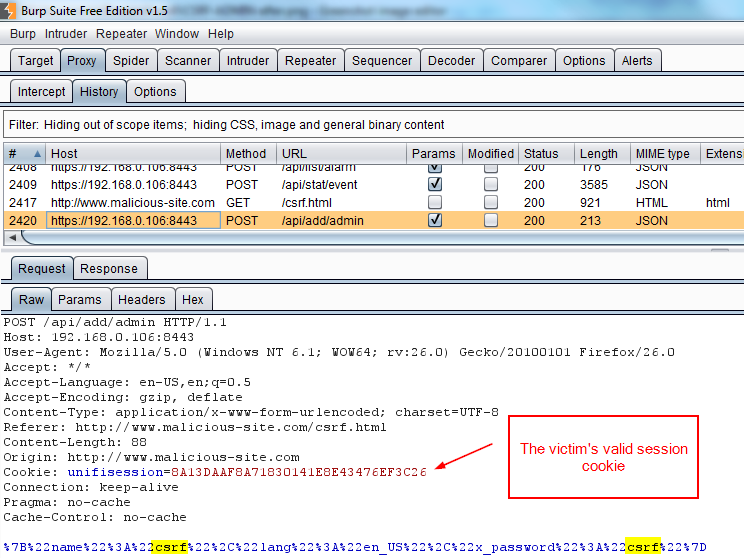Sort by Length column header
Image resolution: width=744 pixels, height=558 pixels.
tap(602, 154)
